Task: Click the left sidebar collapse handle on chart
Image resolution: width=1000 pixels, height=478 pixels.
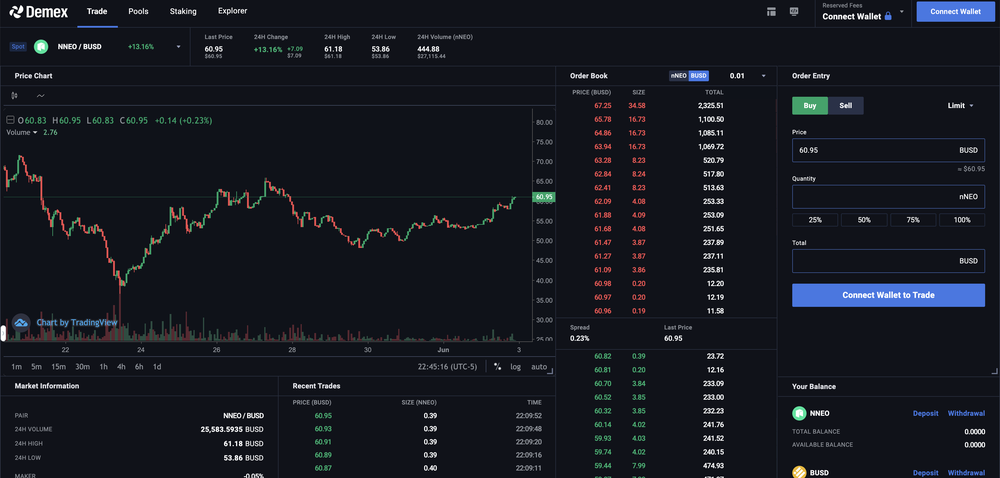Action: (x=3, y=333)
